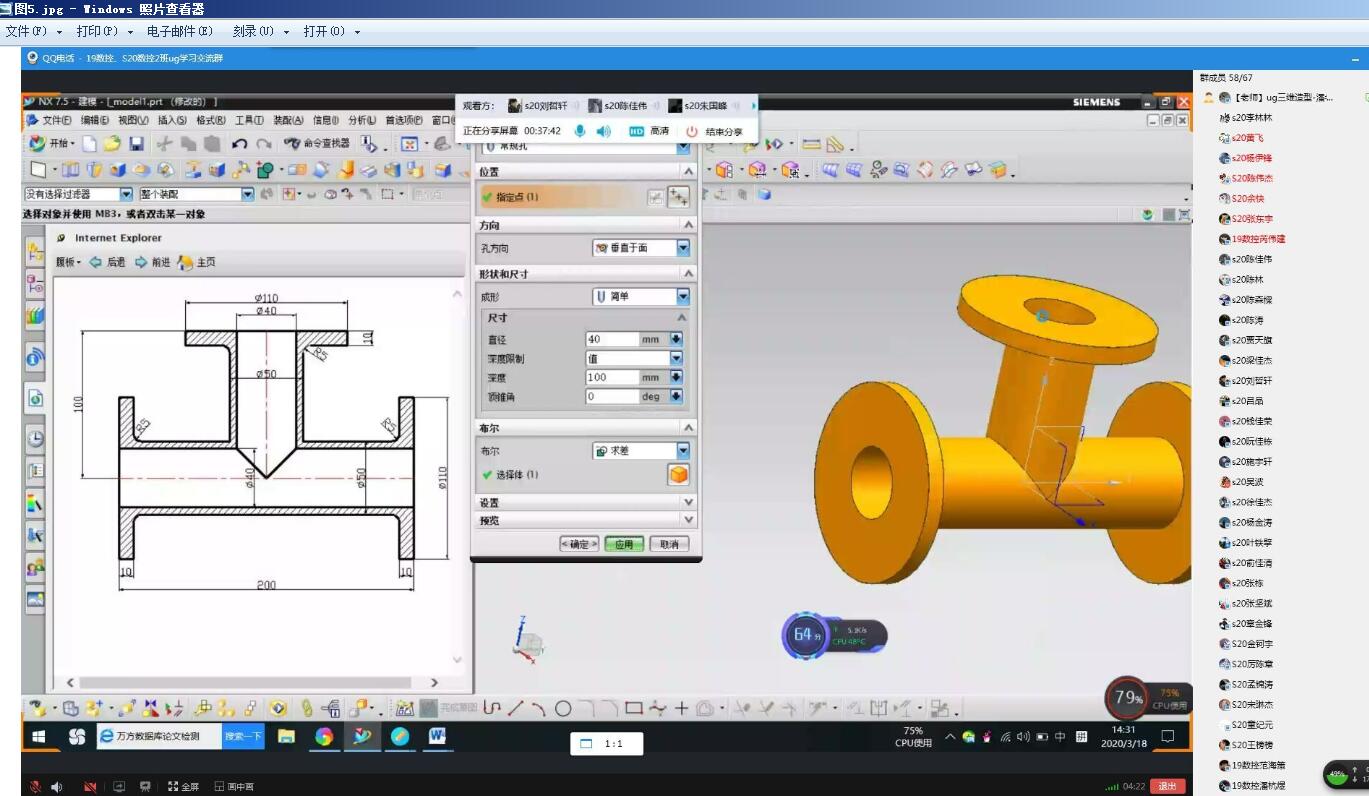The image size is (1369, 796).
Task: Click the 直径 diameter input field
Action: point(612,340)
